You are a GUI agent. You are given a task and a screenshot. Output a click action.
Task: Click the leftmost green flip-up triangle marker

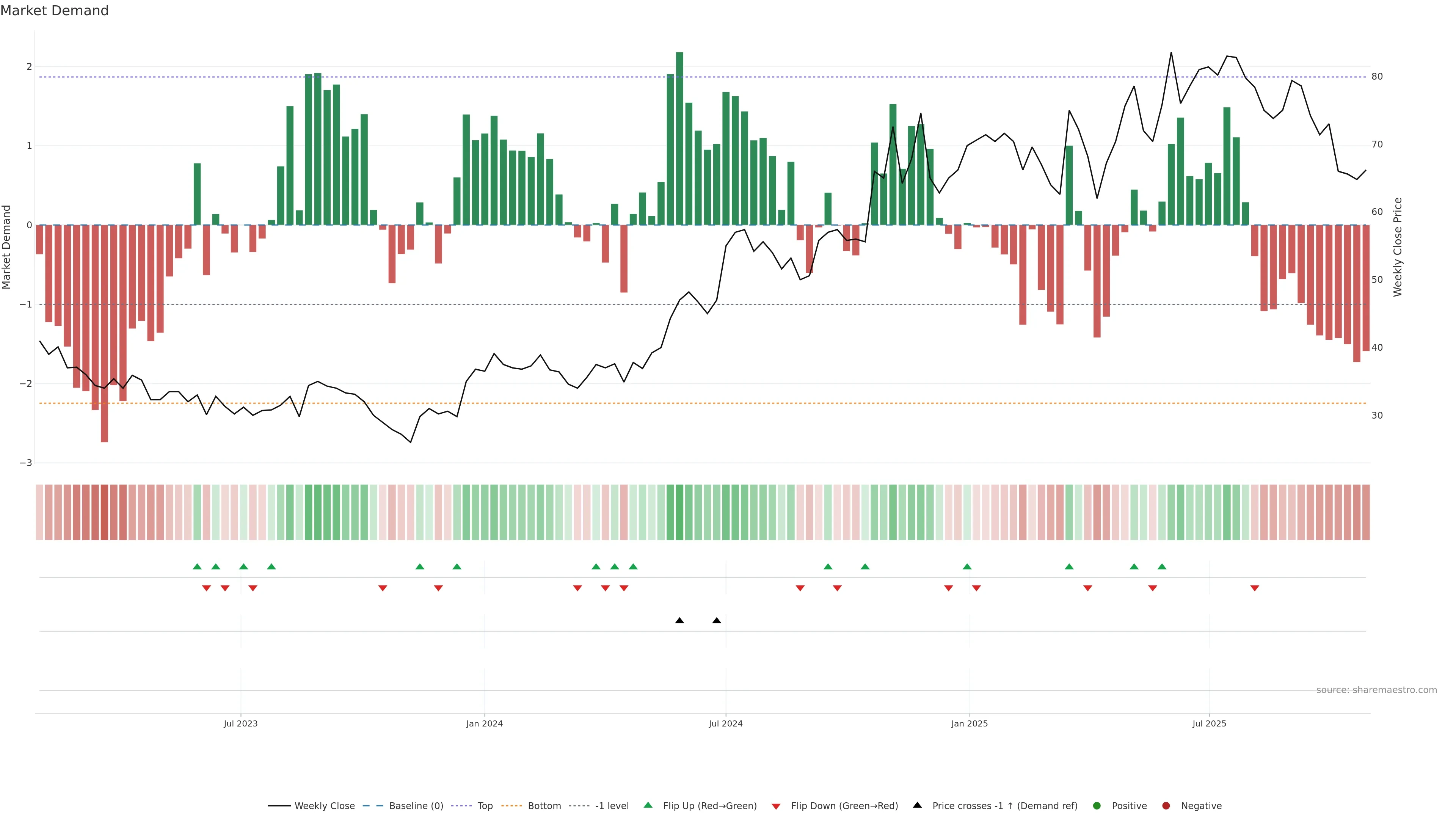point(197,567)
